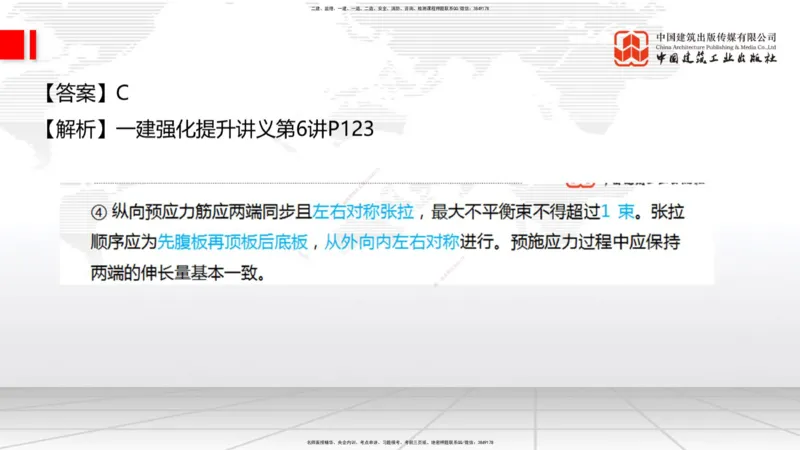
Task: Click the red publisher logo icon
Action: [631, 48]
